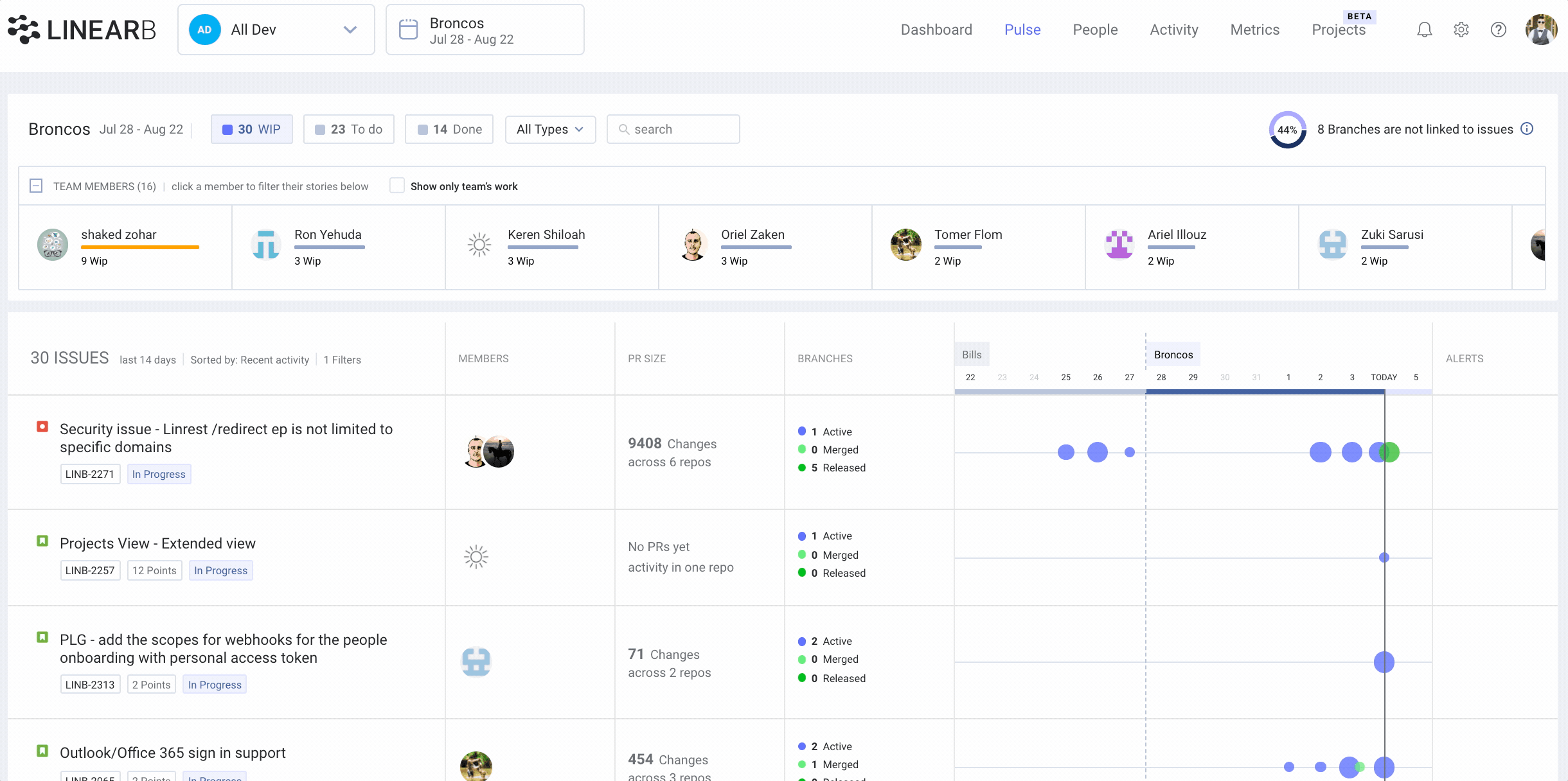This screenshot has width=1568, height=781.
Task: Click Ariel Illouz's avatar icon
Action: [1119, 245]
